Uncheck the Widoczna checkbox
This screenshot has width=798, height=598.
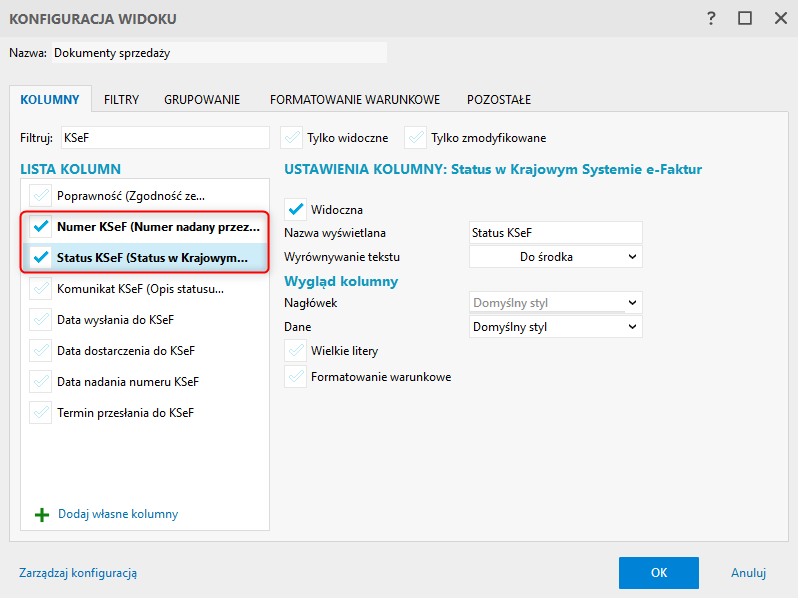point(296,210)
